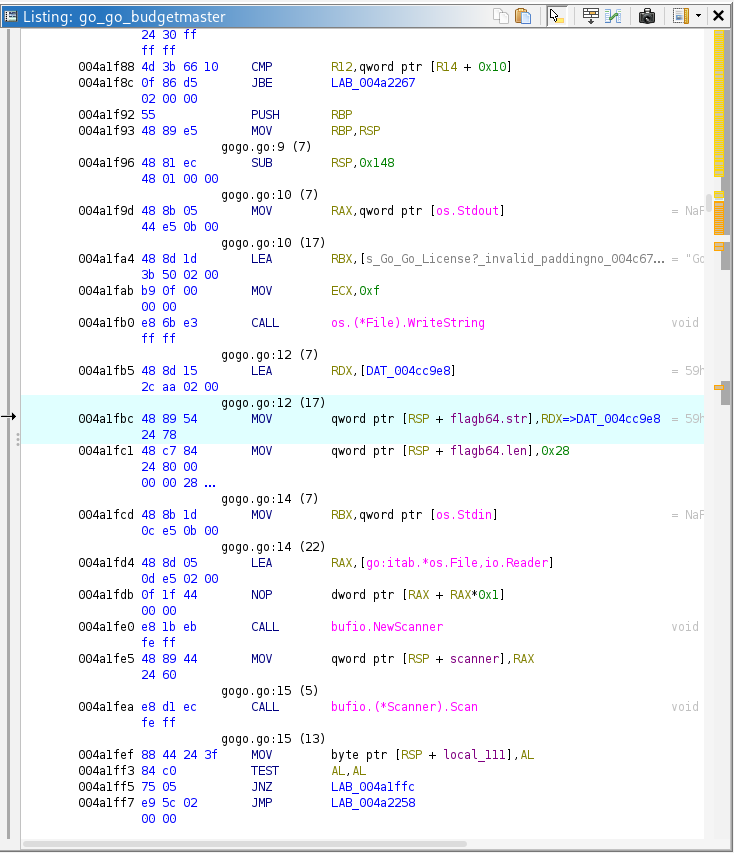The width and height of the screenshot is (734, 853).
Task: Click the Copy icon in Listing toolbar
Action: (x=501, y=16)
